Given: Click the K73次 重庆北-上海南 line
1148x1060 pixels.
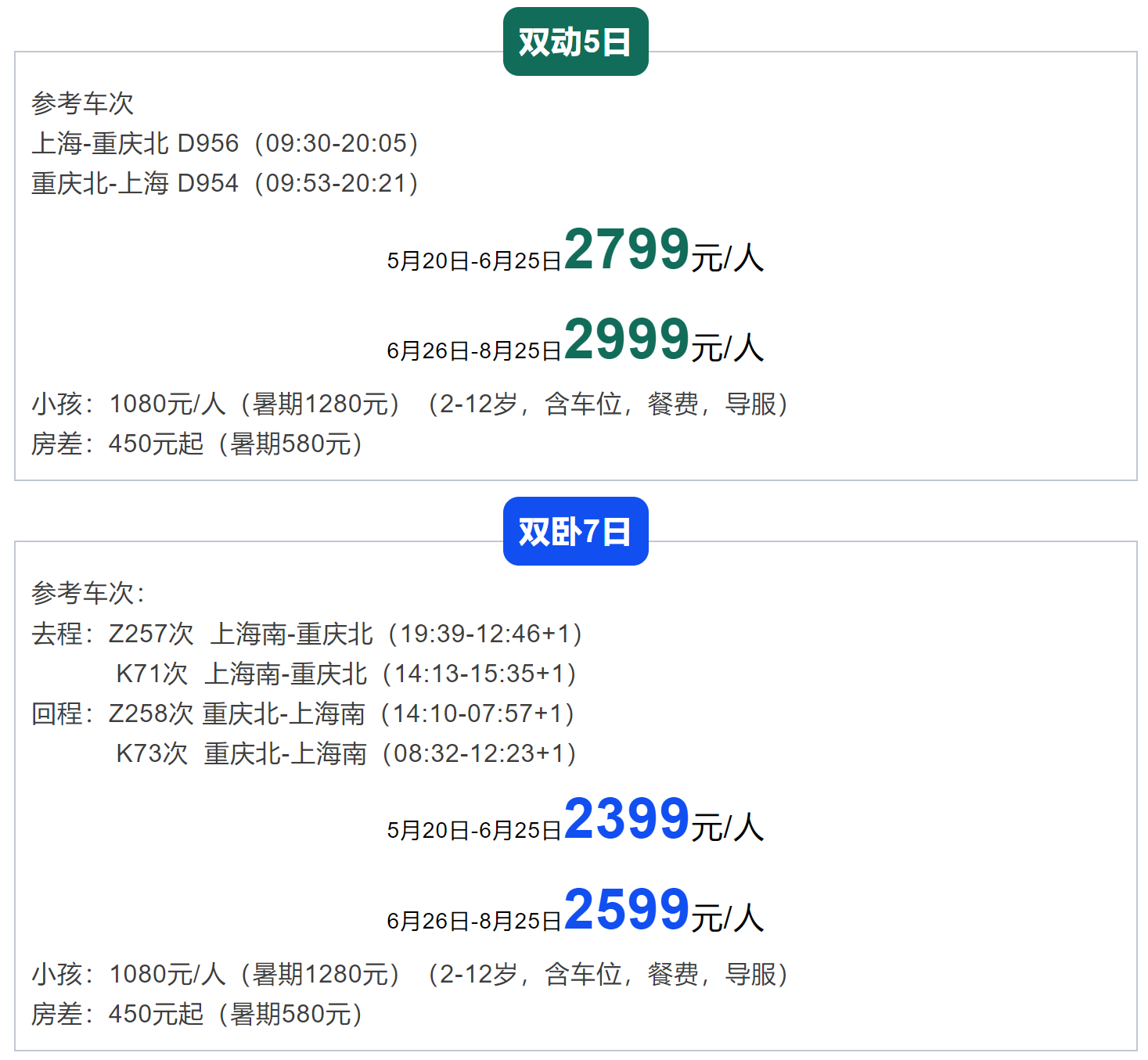Looking at the screenshot, I should point(344,754).
